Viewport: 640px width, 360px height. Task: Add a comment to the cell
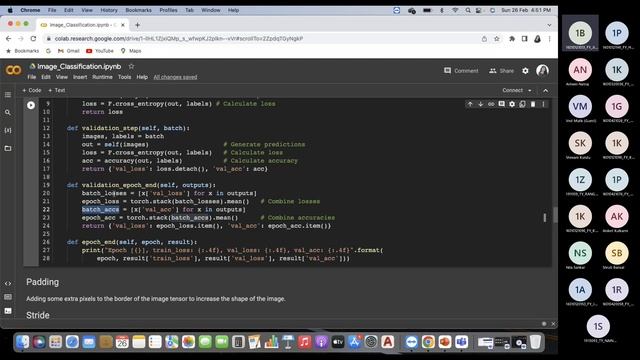pyautogui.click(x=502, y=104)
